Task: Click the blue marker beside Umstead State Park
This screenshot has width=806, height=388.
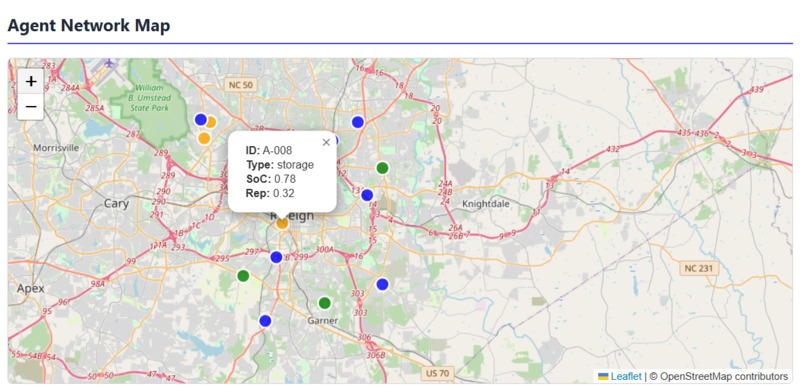Action: click(200, 119)
